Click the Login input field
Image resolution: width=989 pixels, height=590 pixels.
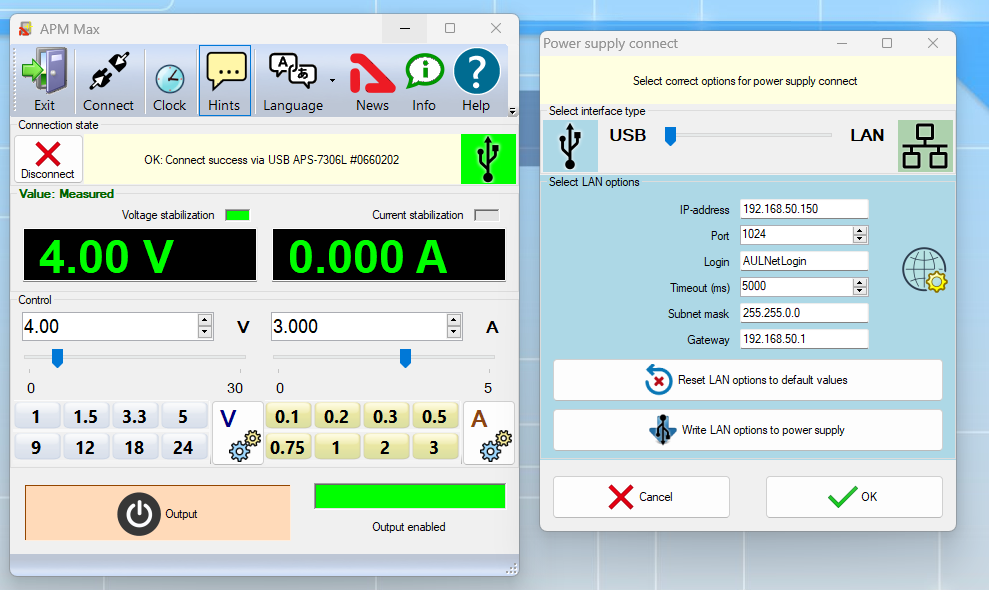(804, 261)
